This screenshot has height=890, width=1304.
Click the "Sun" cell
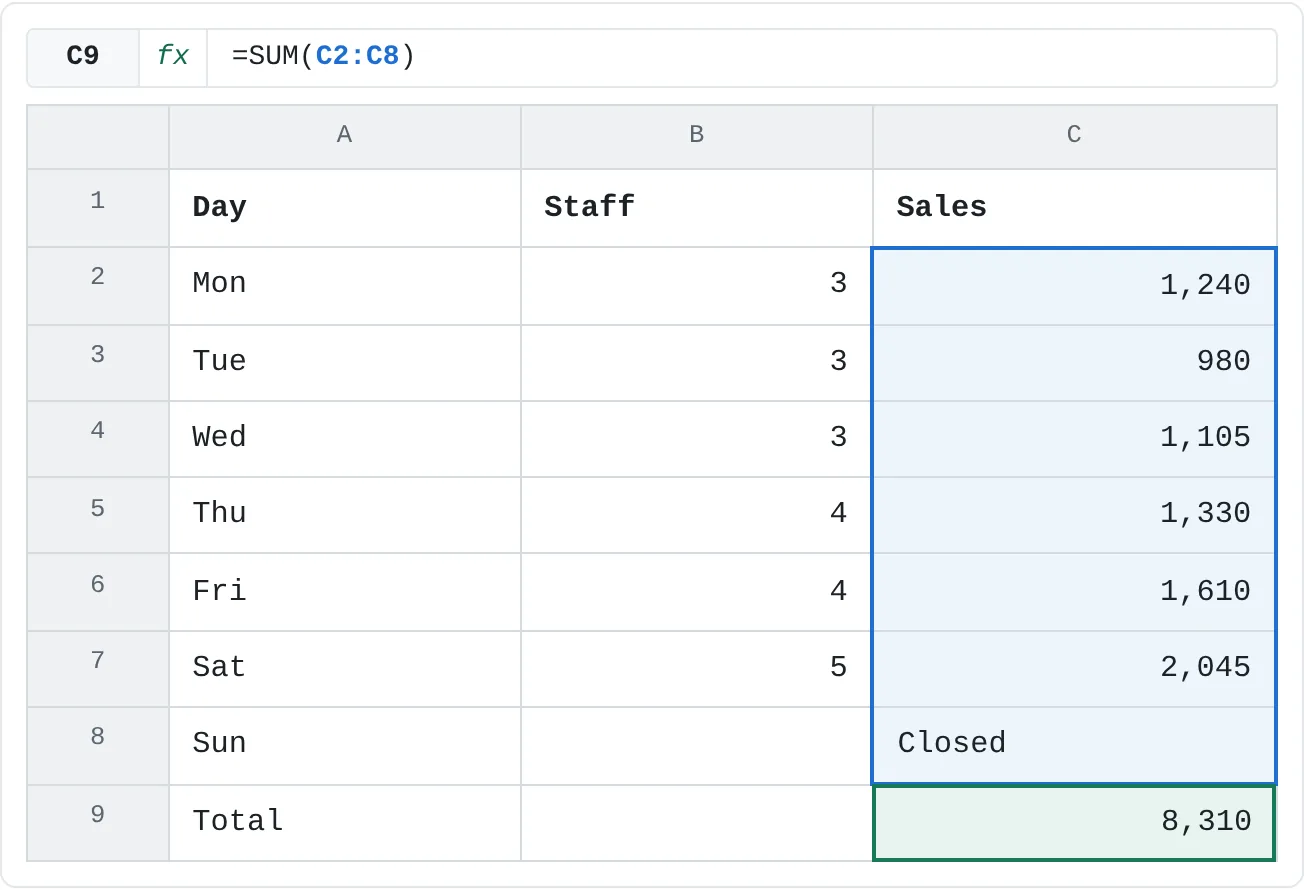point(345,746)
